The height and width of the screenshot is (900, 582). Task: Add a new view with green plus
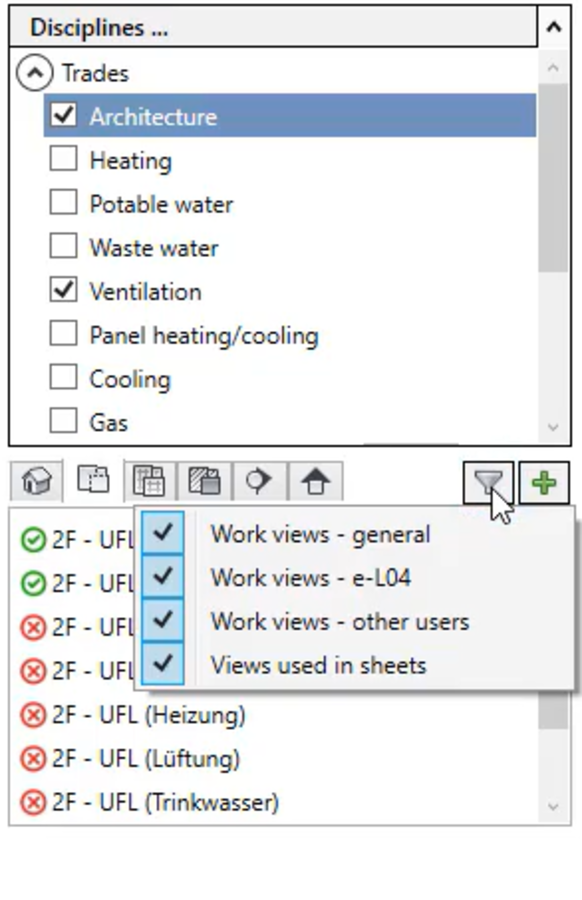point(544,482)
